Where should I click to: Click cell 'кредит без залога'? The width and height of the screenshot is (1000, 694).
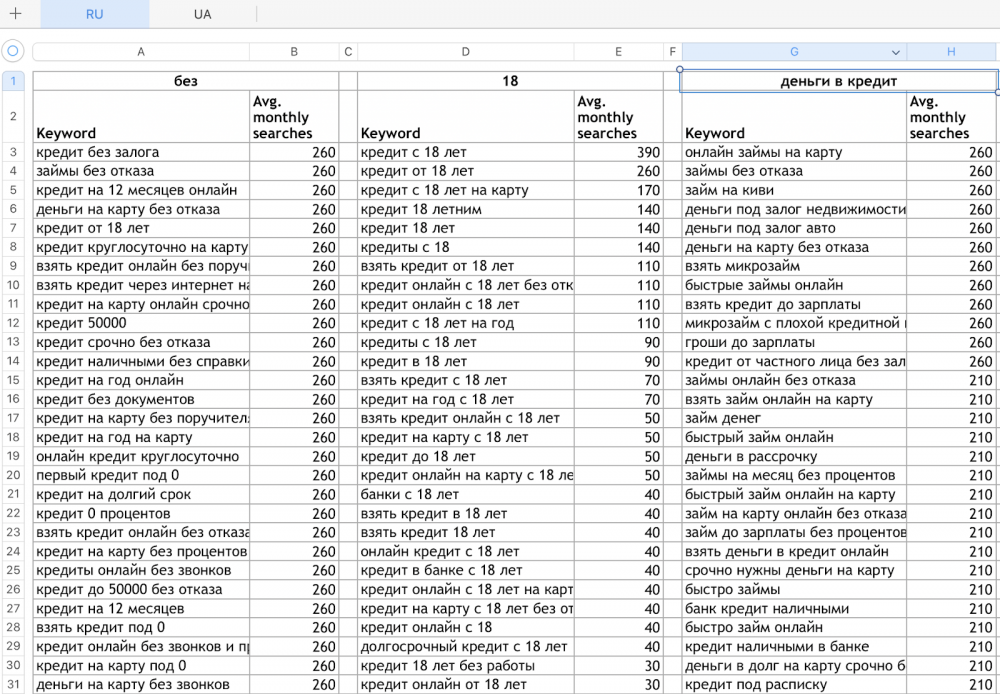click(141, 152)
